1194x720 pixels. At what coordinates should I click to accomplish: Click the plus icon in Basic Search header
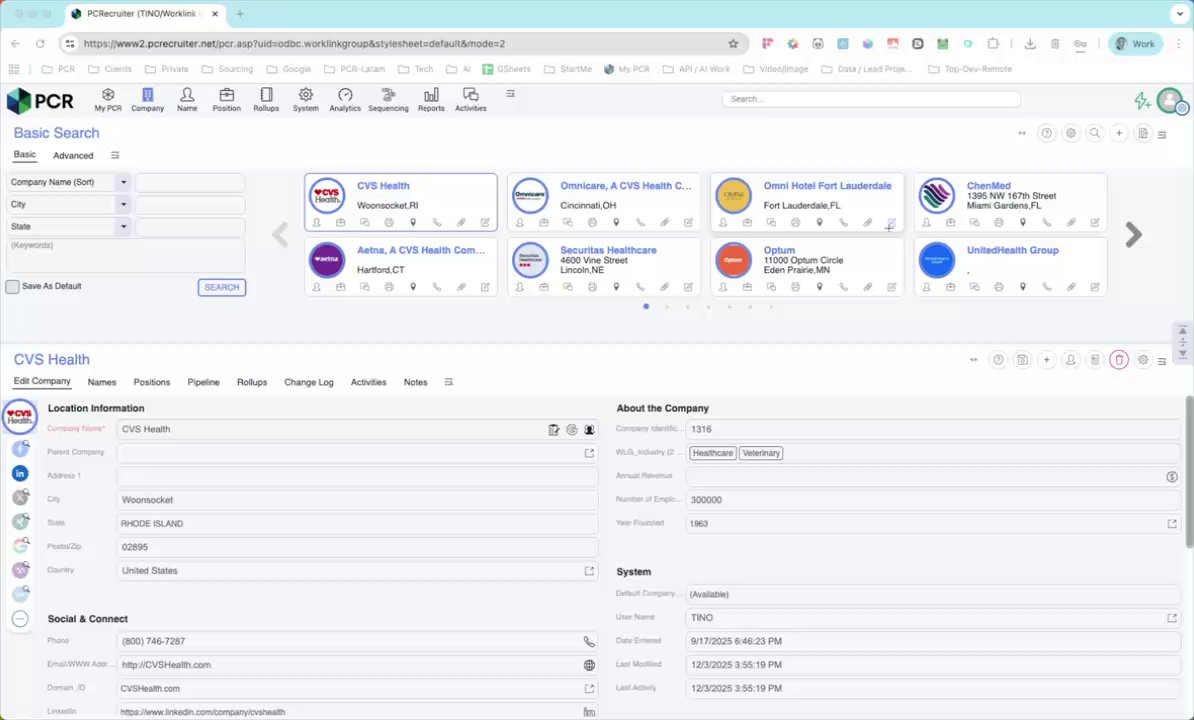tap(1119, 133)
